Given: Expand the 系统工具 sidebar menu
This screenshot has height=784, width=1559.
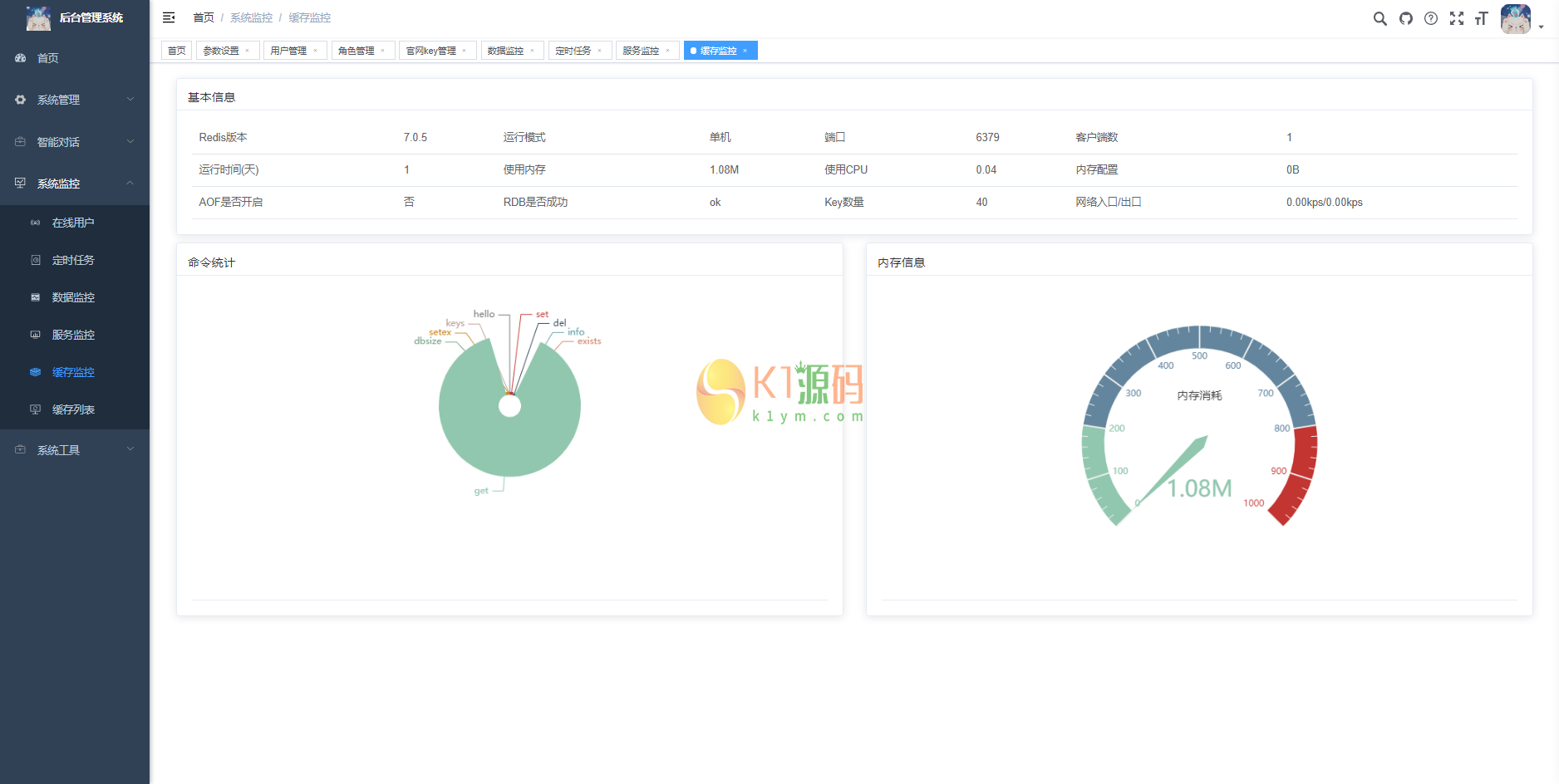Looking at the screenshot, I should pos(75,450).
